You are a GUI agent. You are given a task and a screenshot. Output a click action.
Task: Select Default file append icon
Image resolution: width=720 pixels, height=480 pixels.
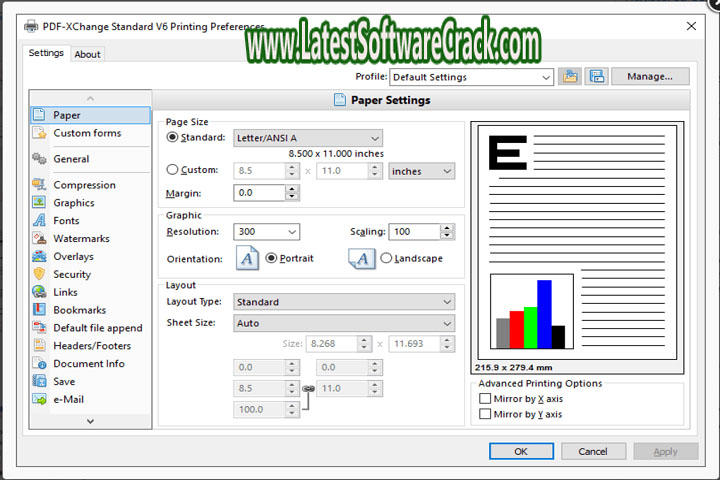coord(39,328)
